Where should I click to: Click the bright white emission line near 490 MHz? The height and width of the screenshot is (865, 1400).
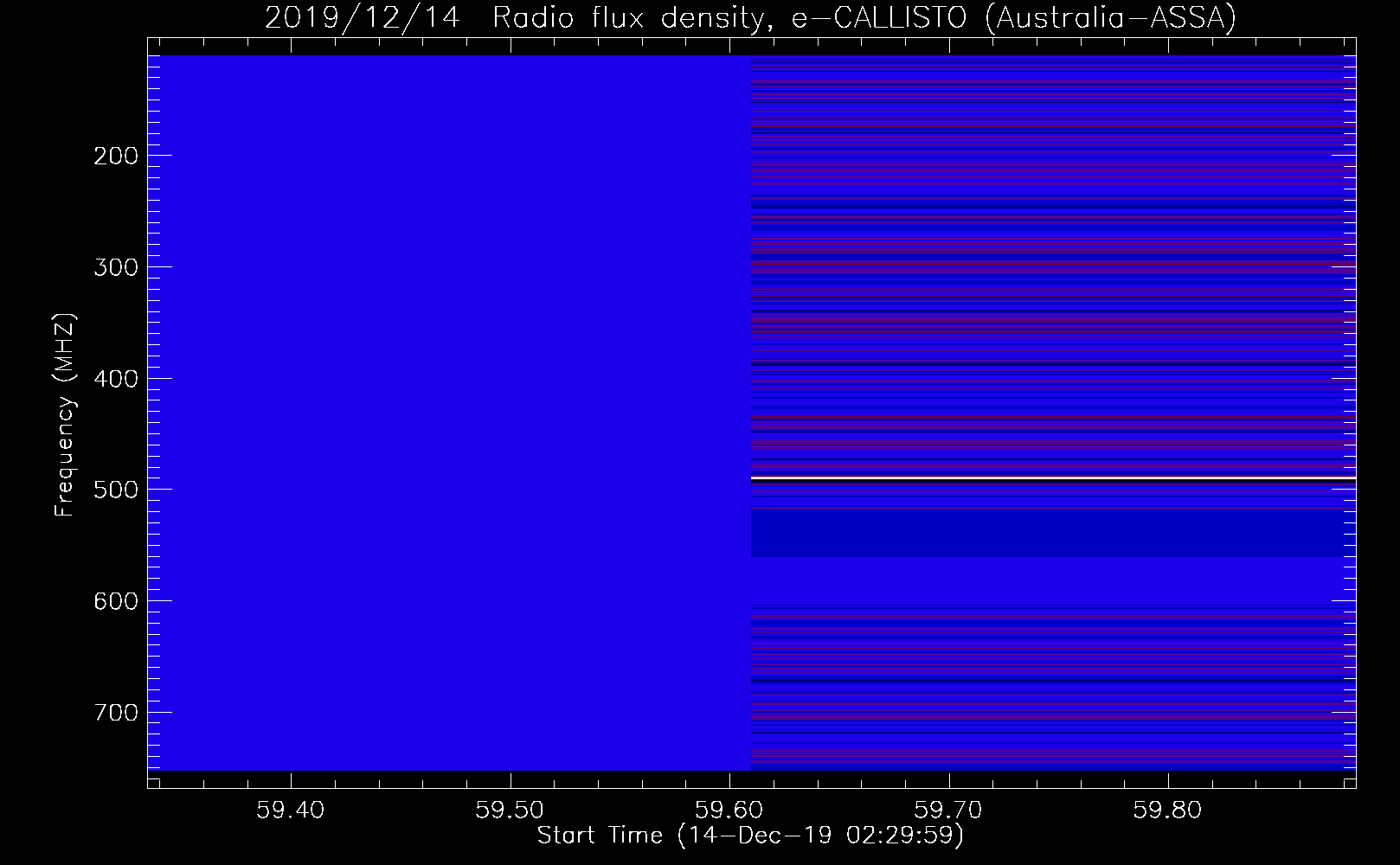tap(1053, 477)
